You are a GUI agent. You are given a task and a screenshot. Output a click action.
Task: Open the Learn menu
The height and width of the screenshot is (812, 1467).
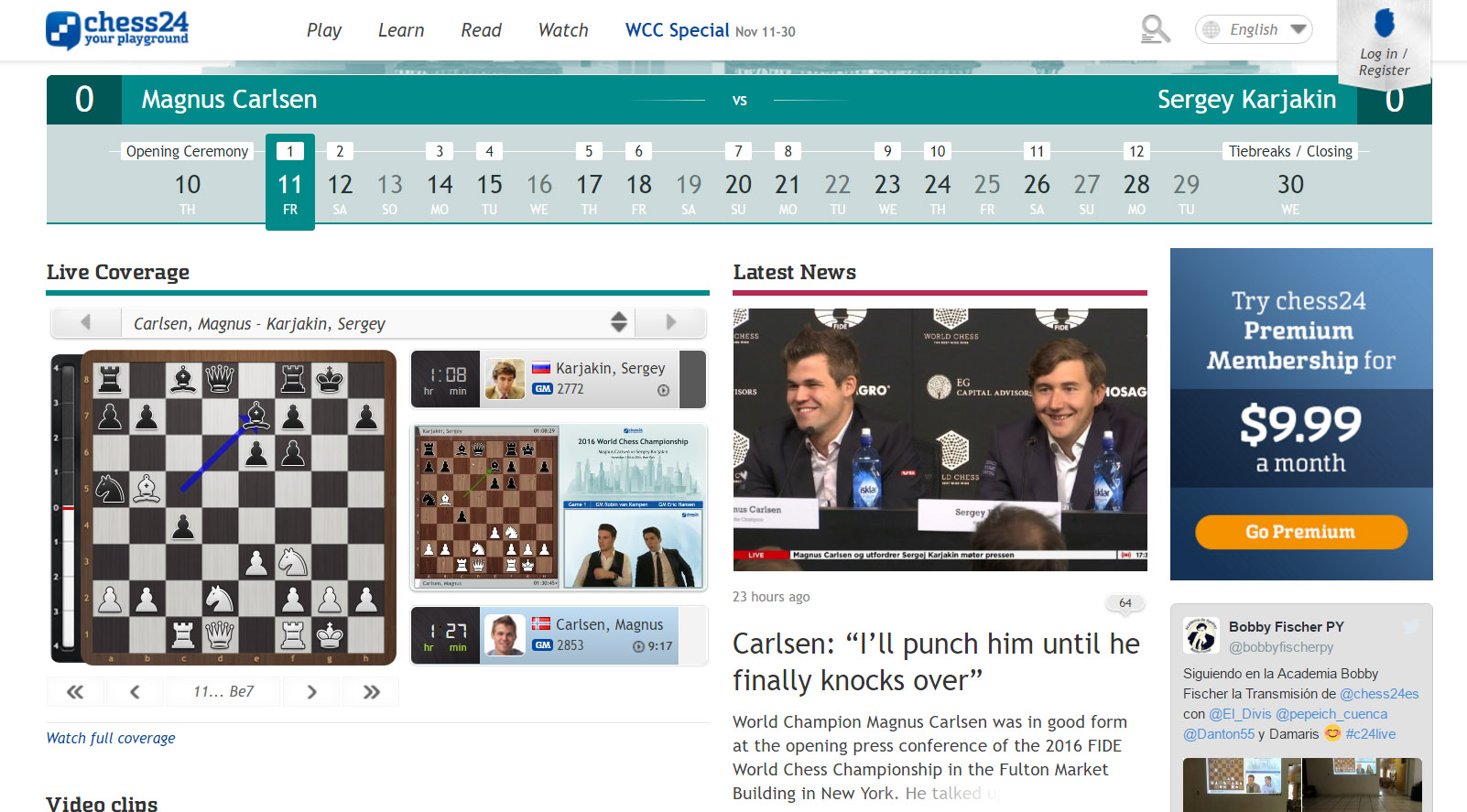click(x=401, y=30)
